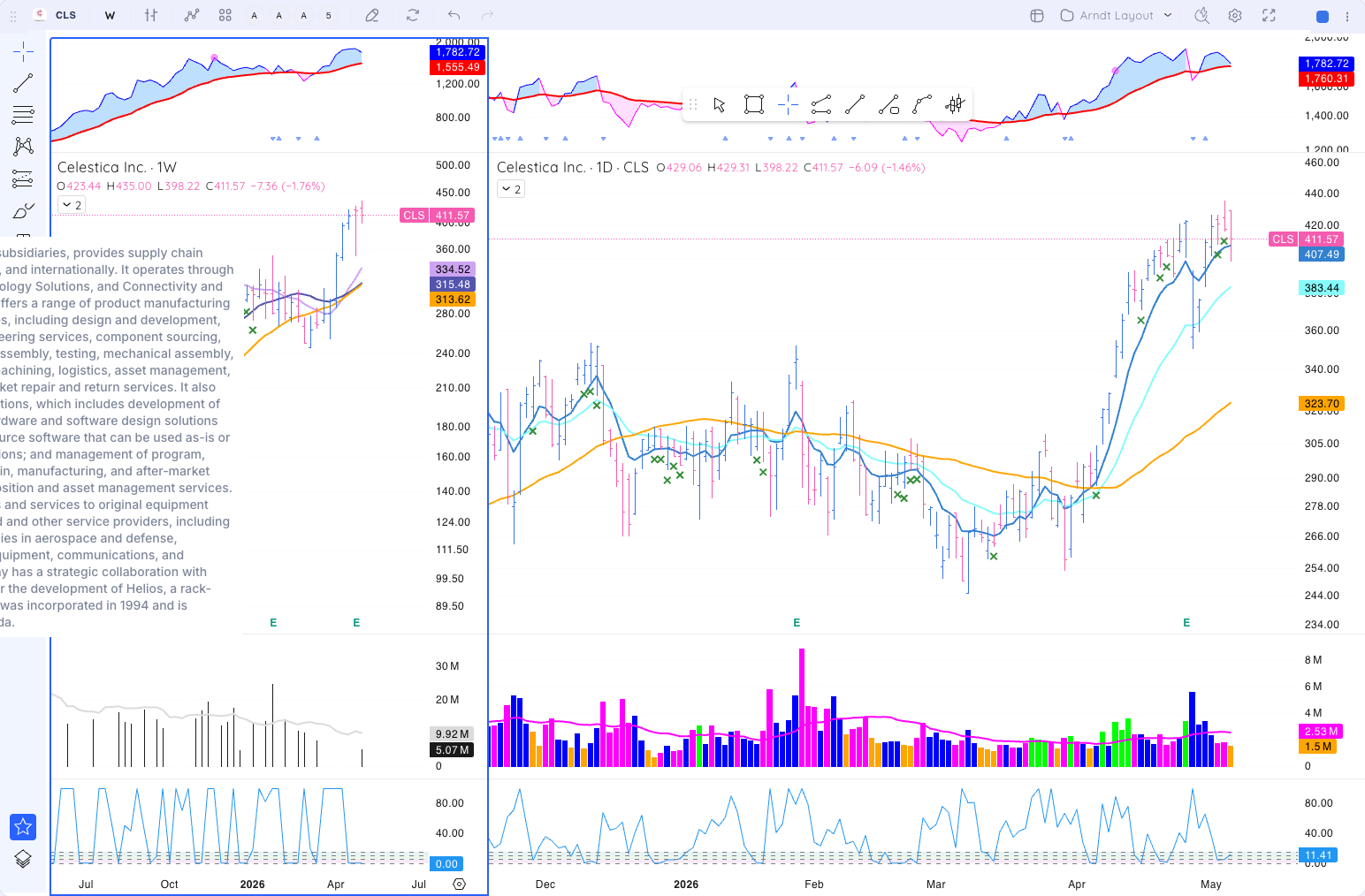The height and width of the screenshot is (896, 1365).
Task: Click the 407.49 blue price label
Action: point(1322,254)
